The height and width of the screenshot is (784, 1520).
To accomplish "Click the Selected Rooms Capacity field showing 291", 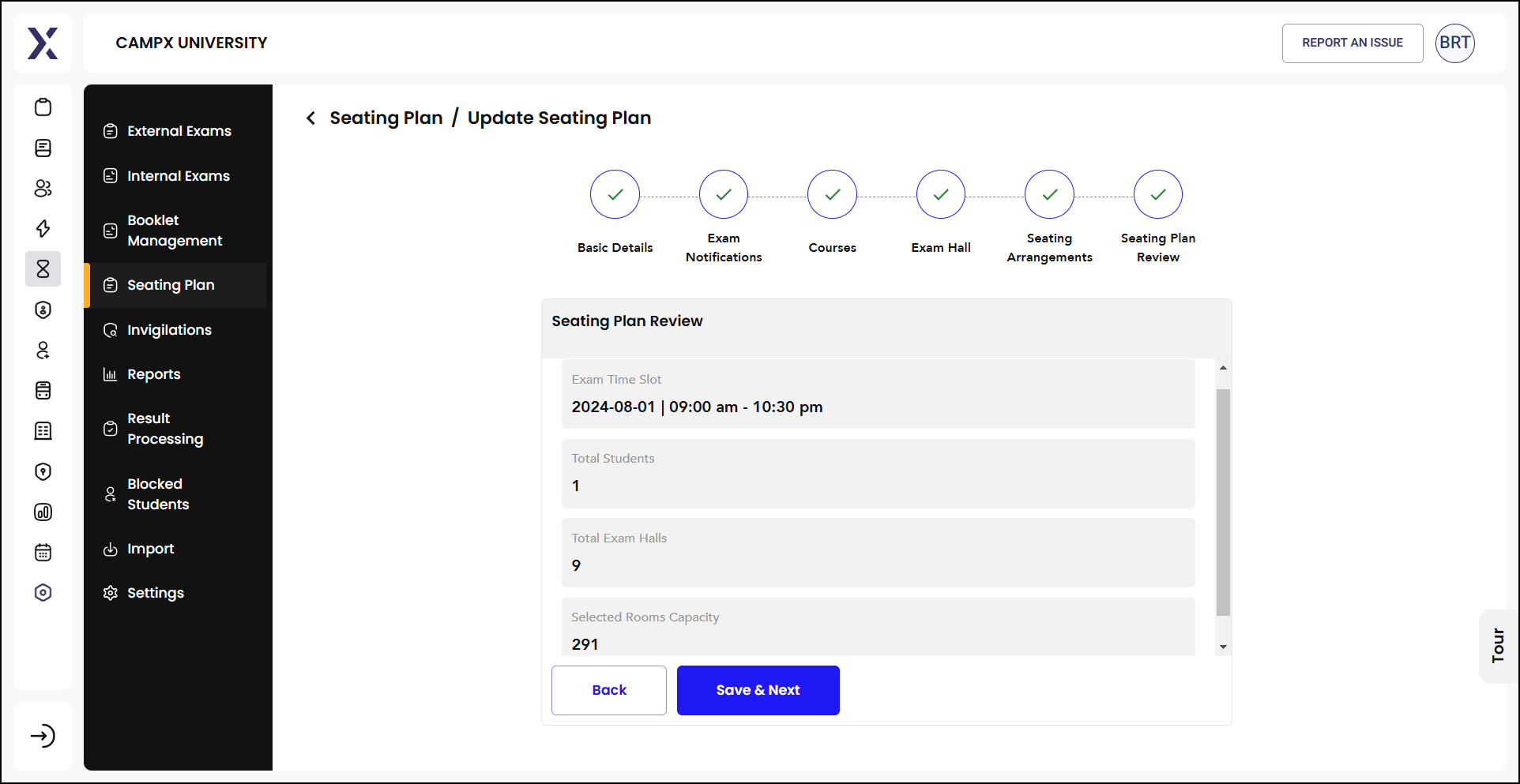I will pyautogui.click(x=878, y=628).
